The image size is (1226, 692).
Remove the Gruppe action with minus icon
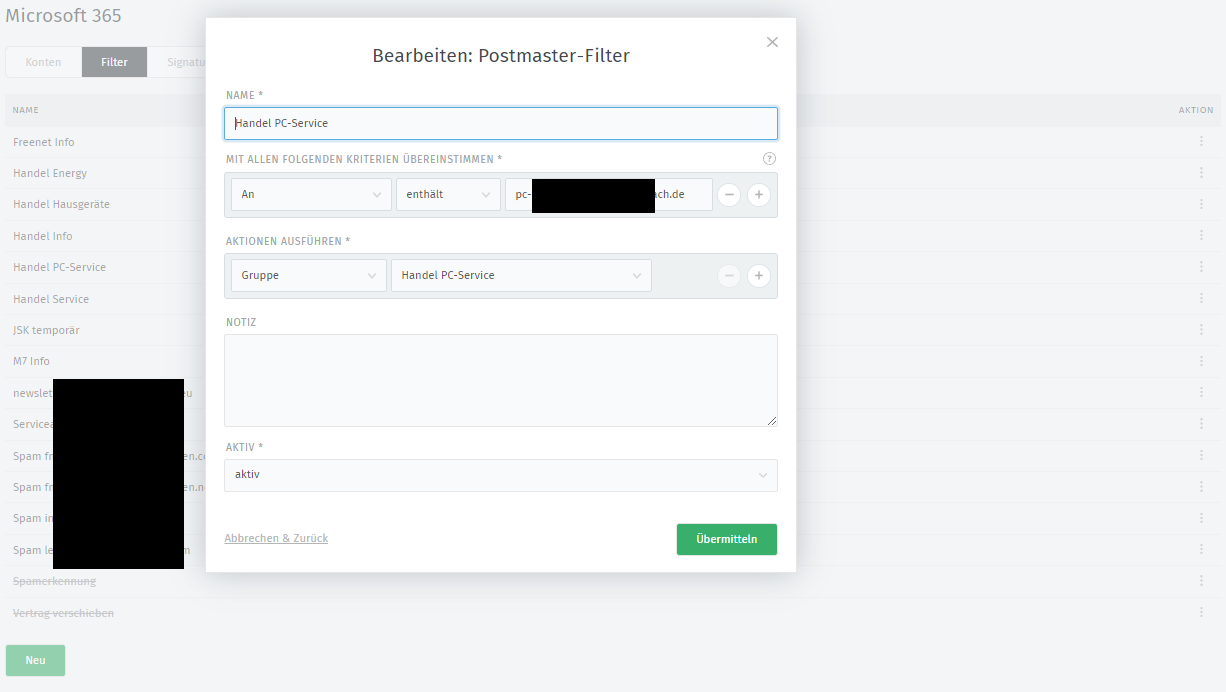point(729,275)
